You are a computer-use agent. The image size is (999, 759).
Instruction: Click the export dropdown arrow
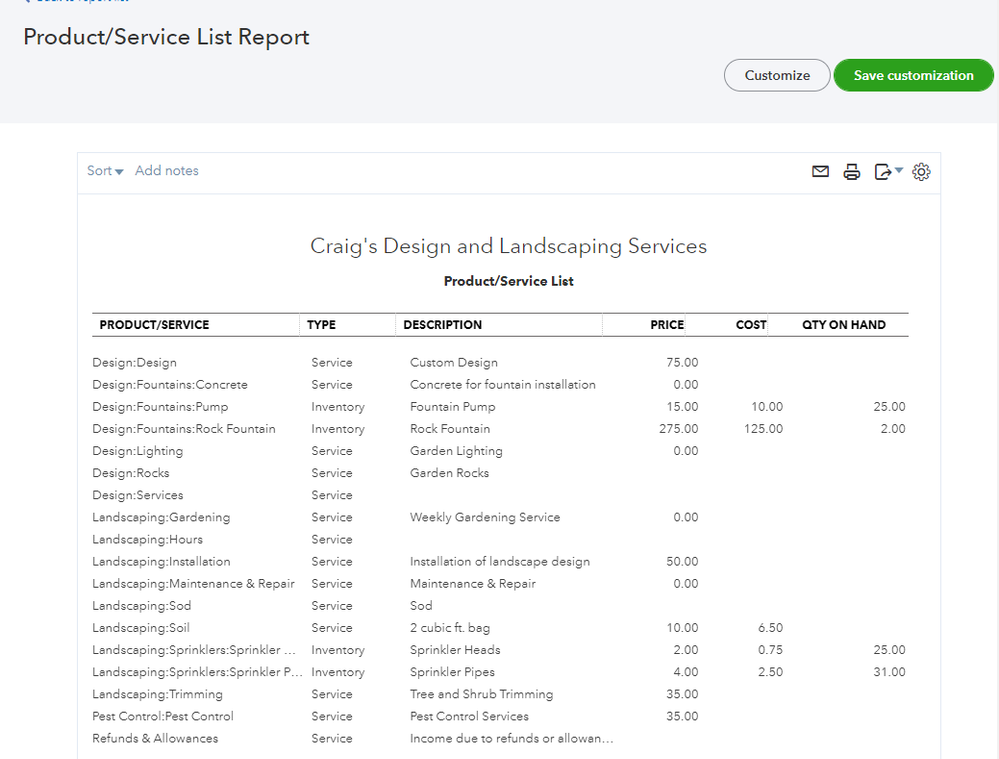pos(899,171)
